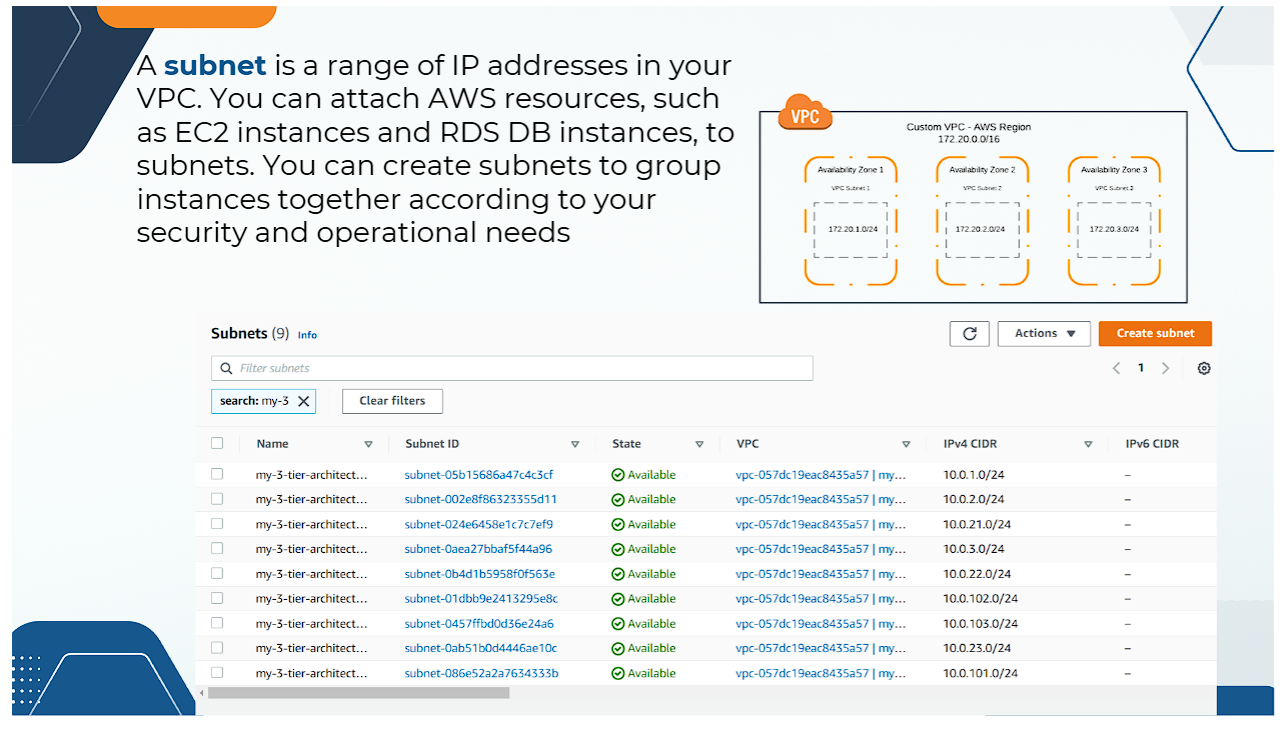The height and width of the screenshot is (734, 1287).
Task: Sort by State column arrow
Action: [x=699, y=444]
